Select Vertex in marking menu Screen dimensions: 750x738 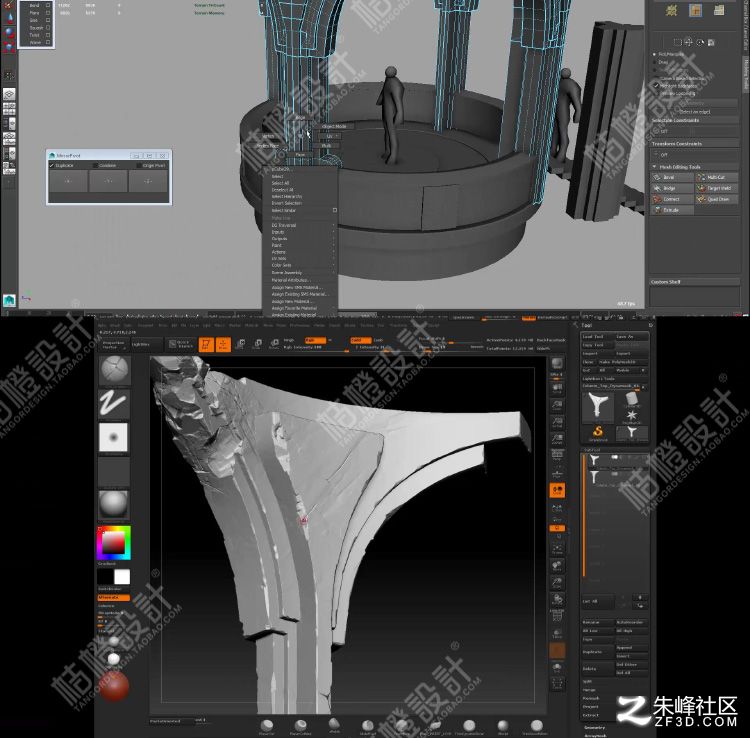[x=268, y=136]
